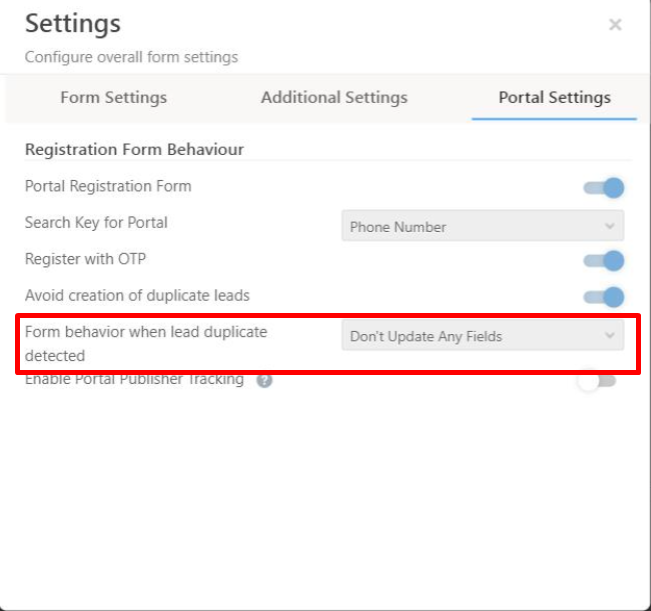The height and width of the screenshot is (611, 651).
Task: Open the Additional Settings tab
Action: pos(334,98)
